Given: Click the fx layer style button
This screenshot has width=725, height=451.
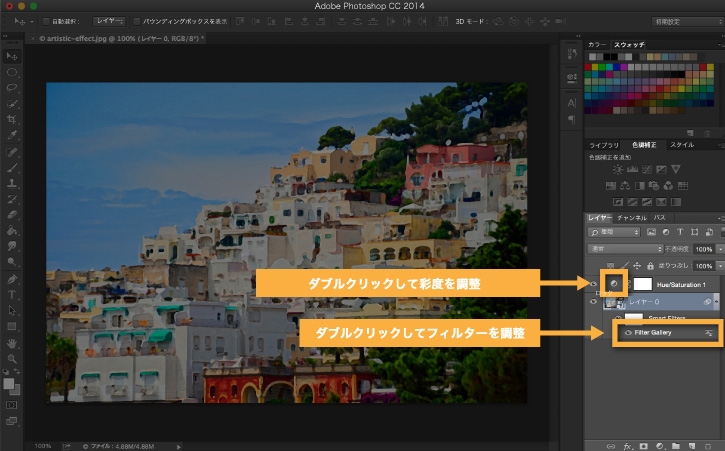Looking at the screenshot, I should click(627, 446).
